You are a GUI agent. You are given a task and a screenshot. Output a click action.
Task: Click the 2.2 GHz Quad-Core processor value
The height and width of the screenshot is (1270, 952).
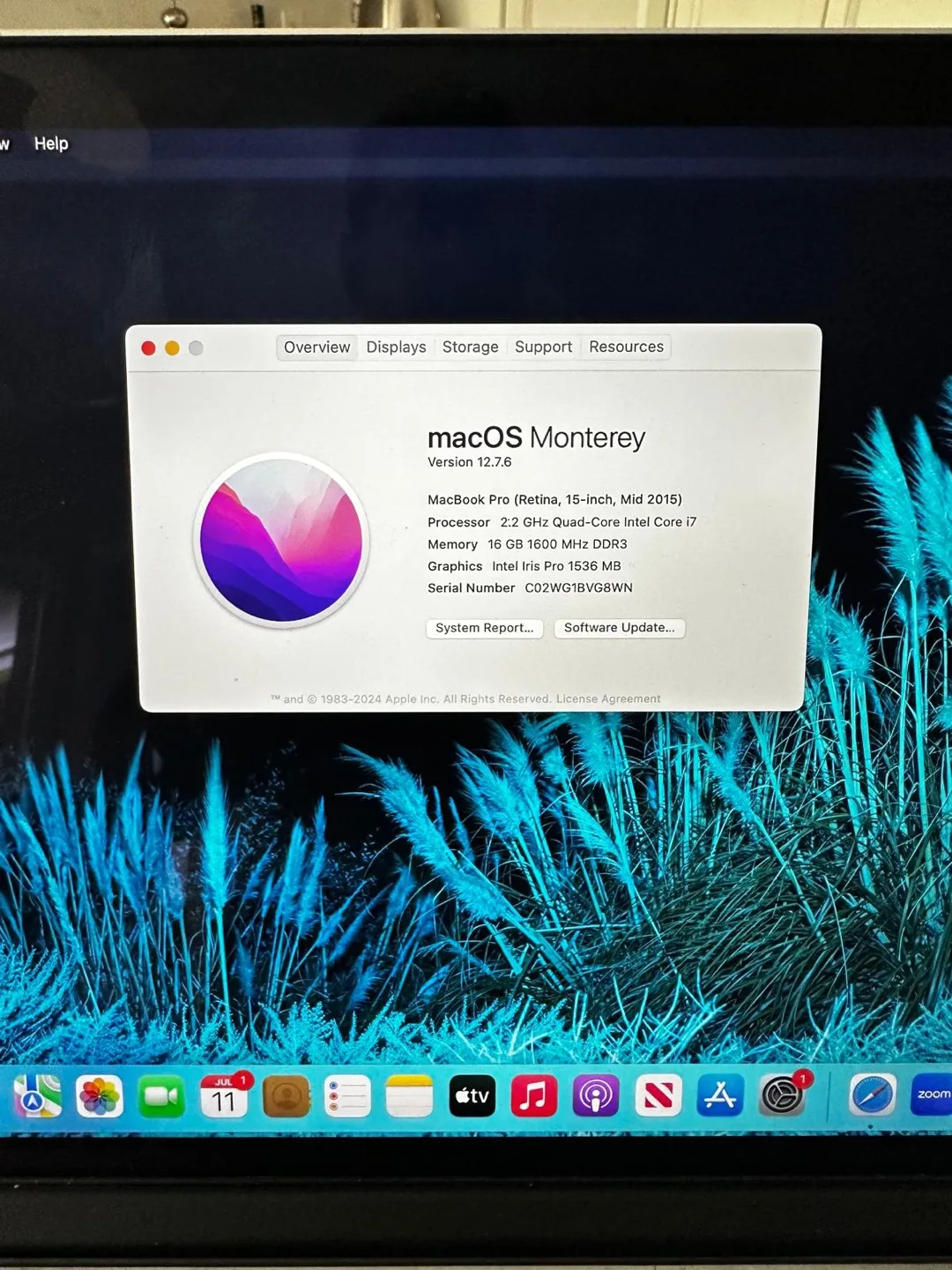point(599,522)
